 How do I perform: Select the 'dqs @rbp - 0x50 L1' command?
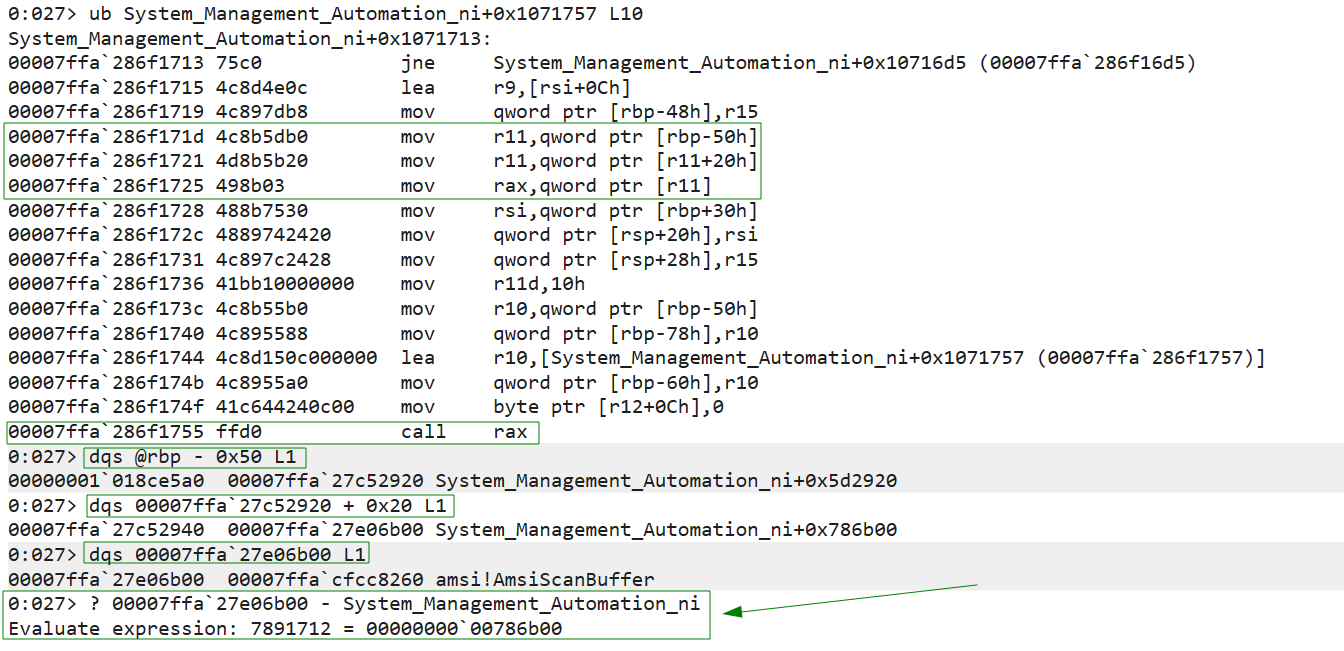[x=195, y=457]
